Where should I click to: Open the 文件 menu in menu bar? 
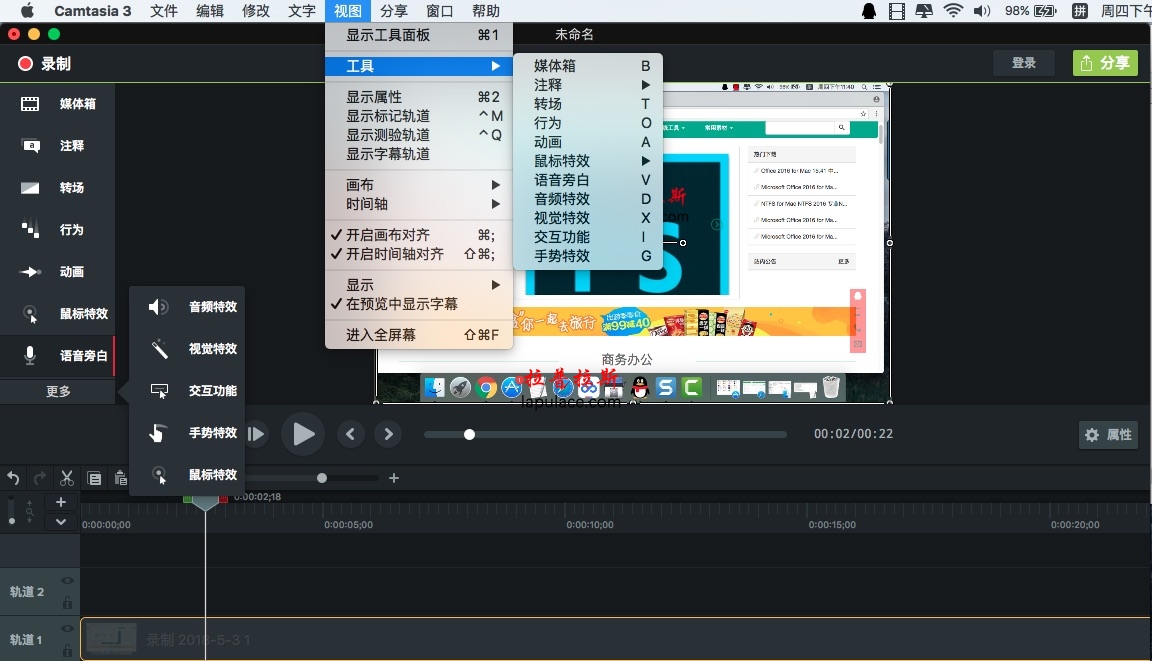click(164, 11)
